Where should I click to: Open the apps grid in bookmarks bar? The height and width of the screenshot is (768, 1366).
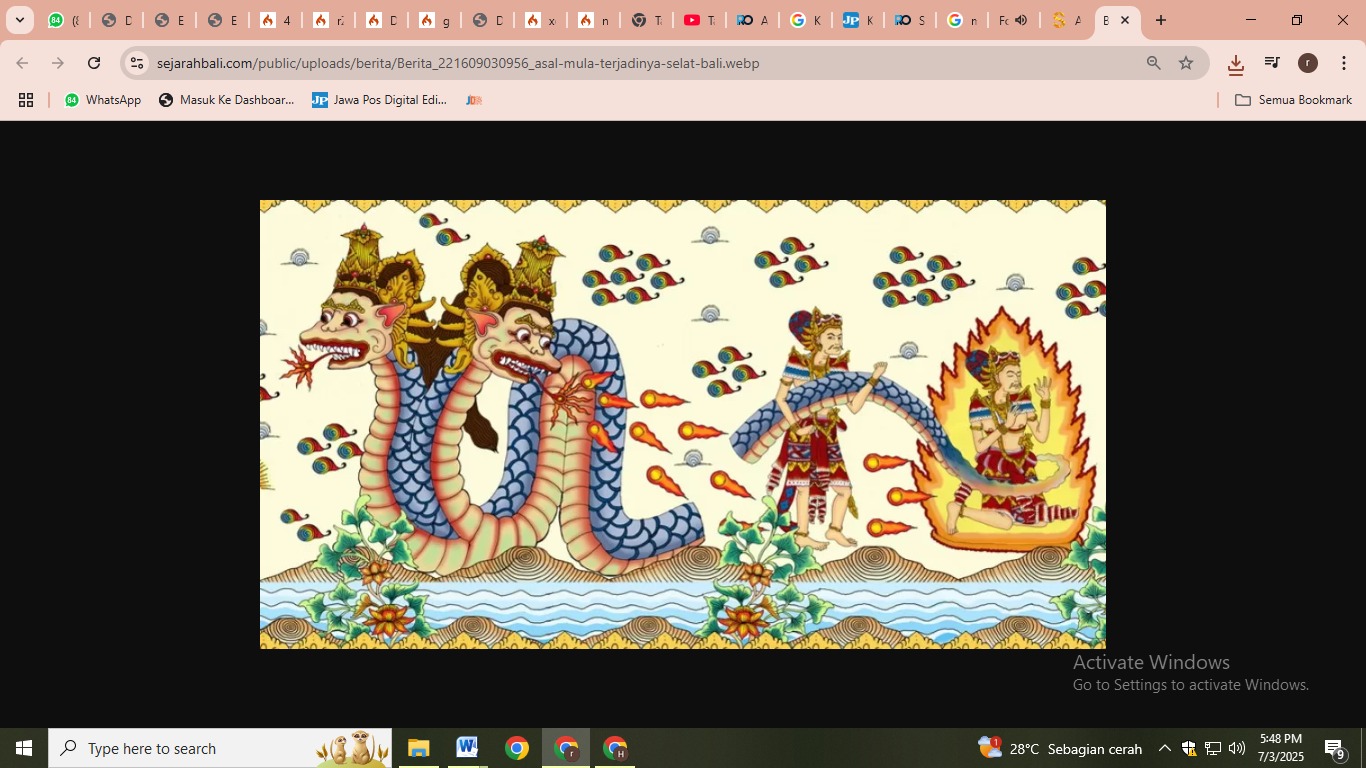26,100
